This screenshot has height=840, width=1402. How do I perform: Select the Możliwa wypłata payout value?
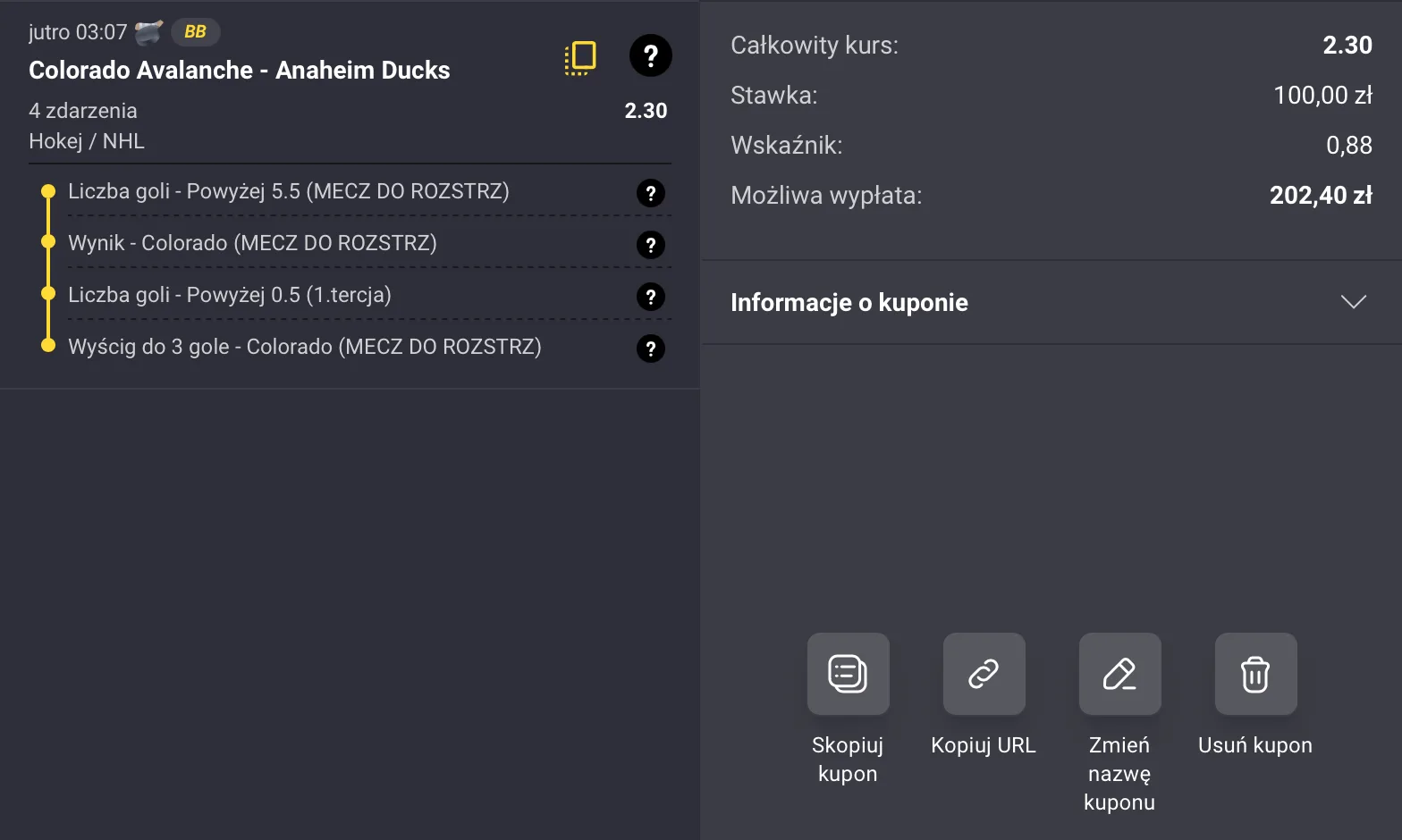click(1321, 195)
